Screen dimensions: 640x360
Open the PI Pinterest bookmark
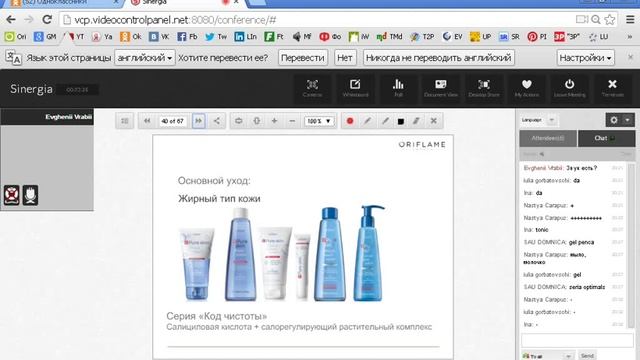[537, 37]
